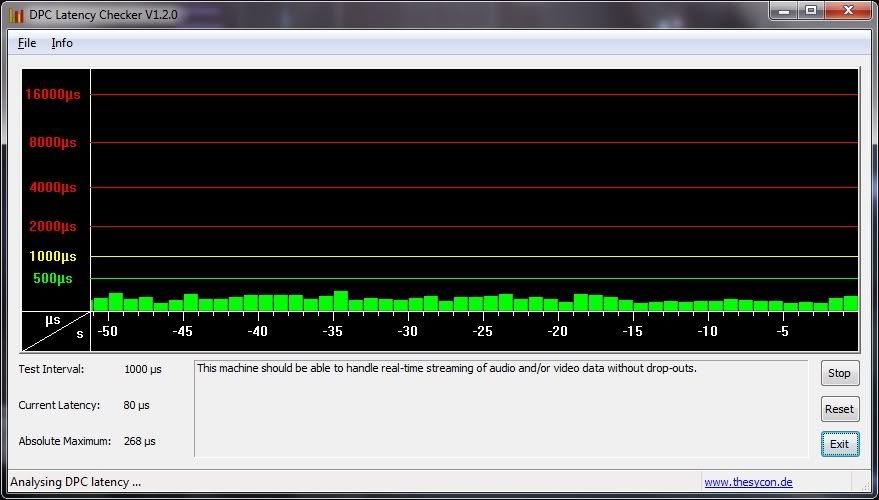Open the Info menu
879x500 pixels.
click(x=62, y=43)
